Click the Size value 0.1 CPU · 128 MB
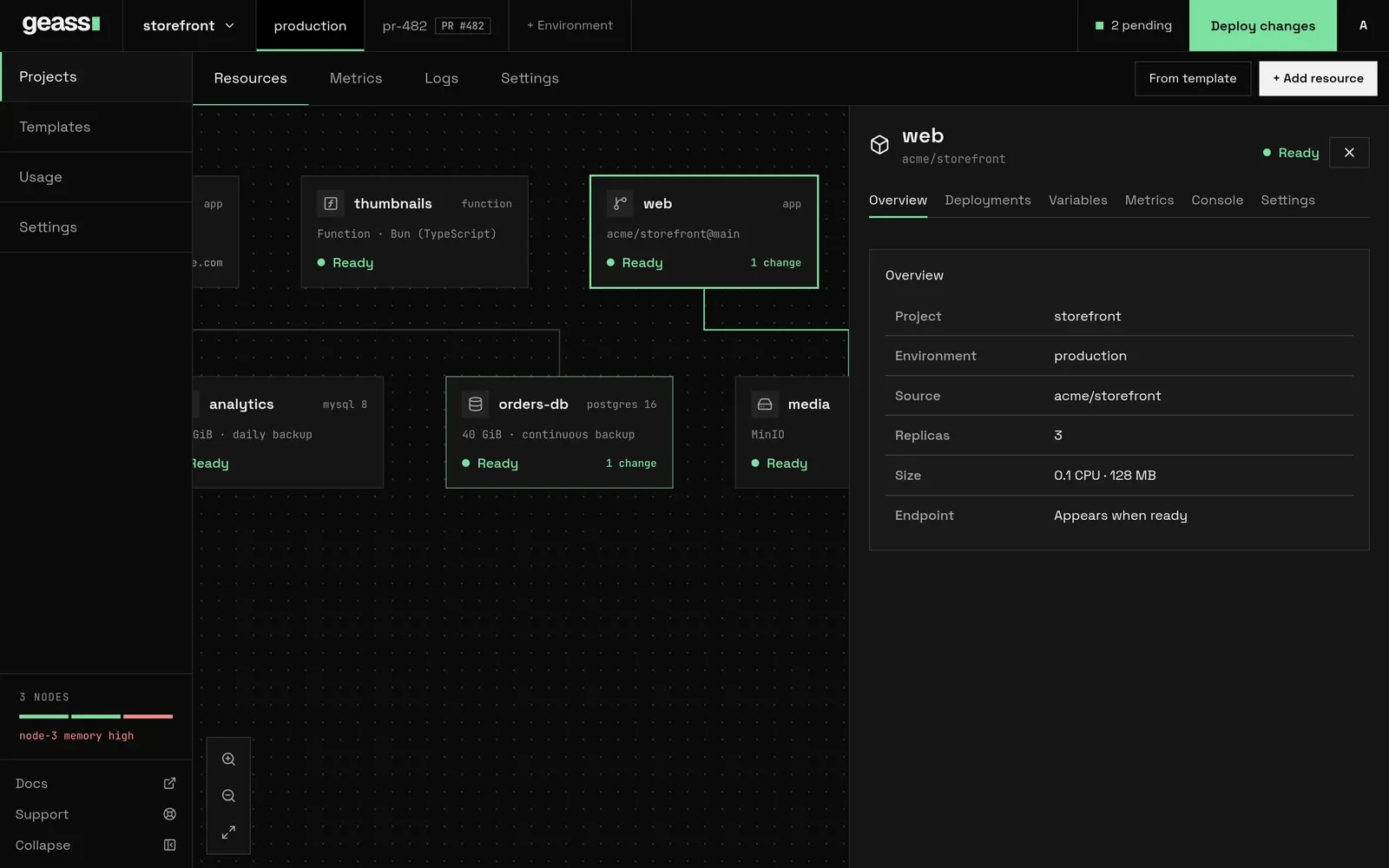This screenshot has width=1389, height=868. click(x=1104, y=476)
